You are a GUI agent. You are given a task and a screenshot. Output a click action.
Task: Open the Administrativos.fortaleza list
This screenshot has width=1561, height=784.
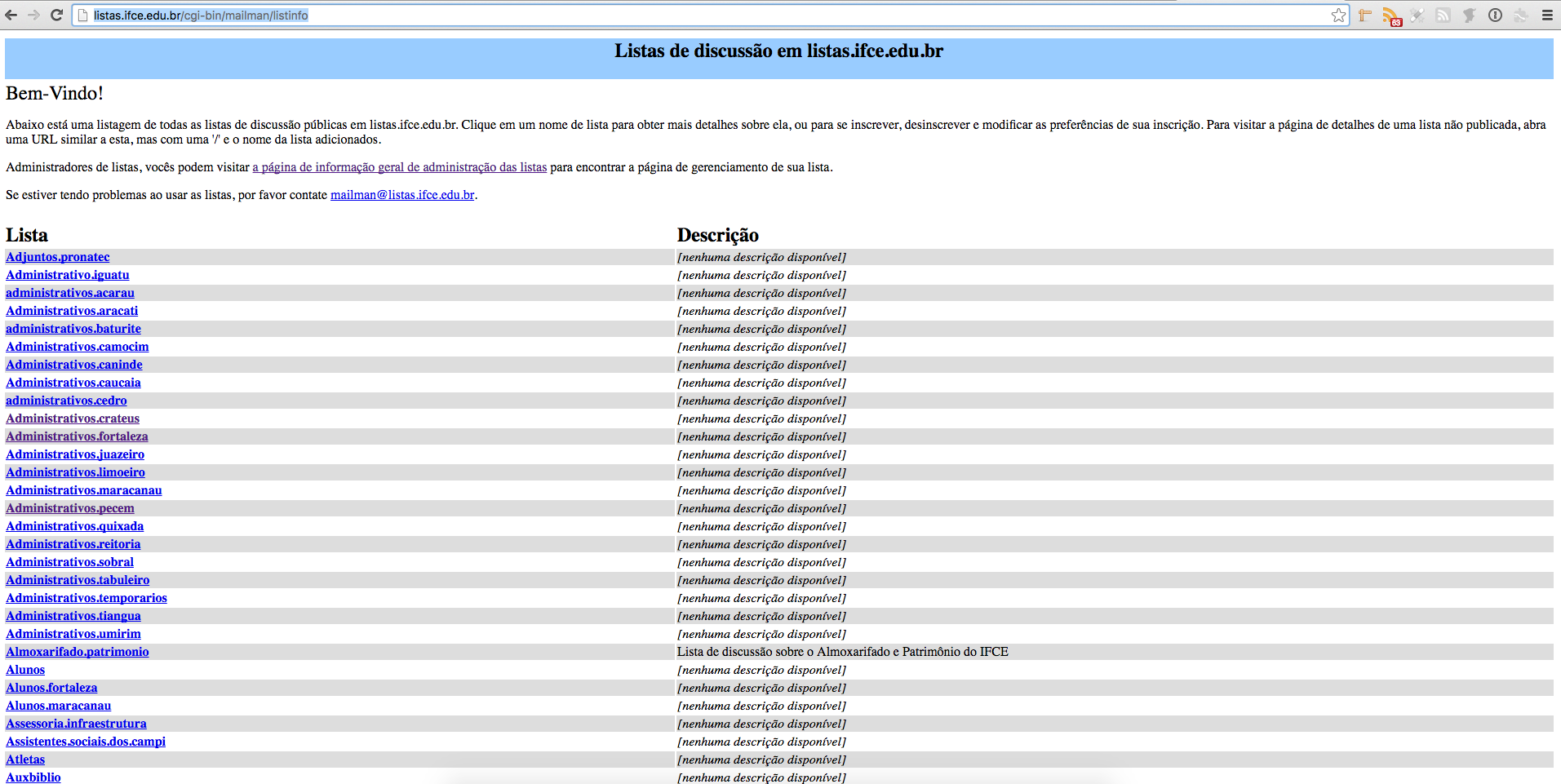(77, 436)
